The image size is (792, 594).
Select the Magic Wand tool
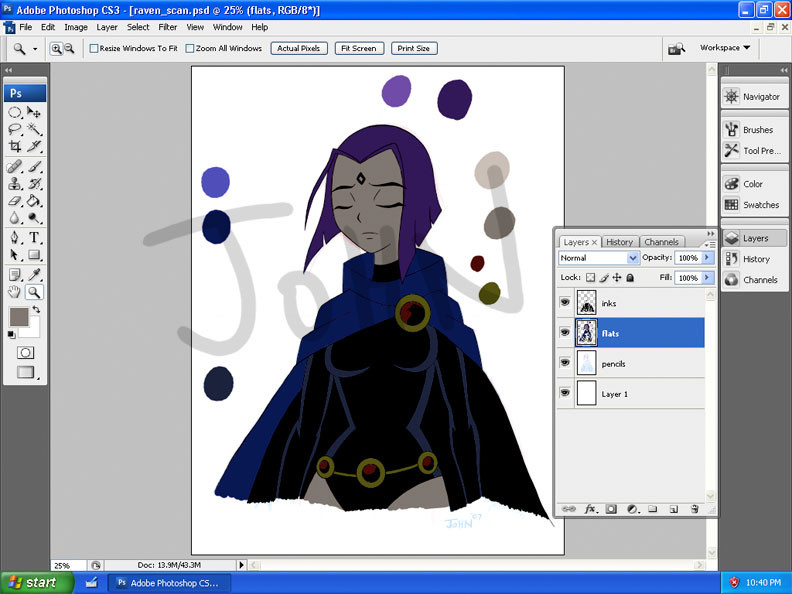pyautogui.click(x=34, y=129)
